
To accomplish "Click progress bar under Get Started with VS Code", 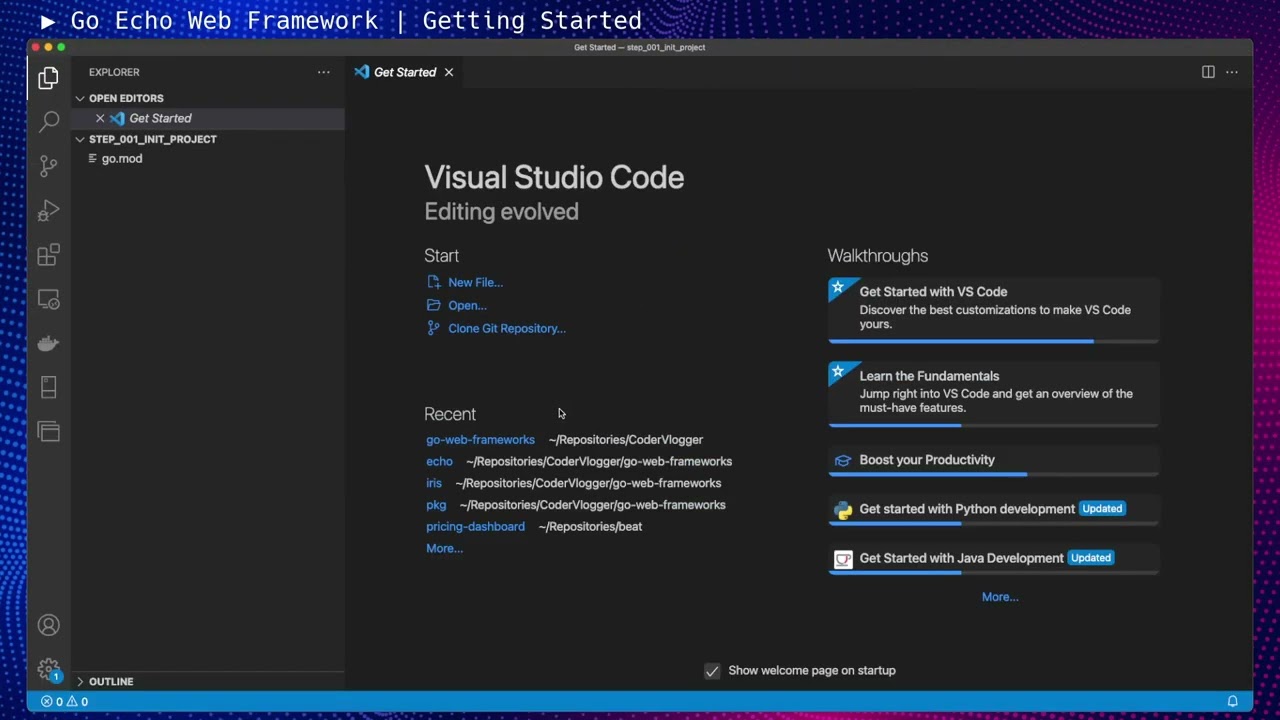I will [x=993, y=341].
